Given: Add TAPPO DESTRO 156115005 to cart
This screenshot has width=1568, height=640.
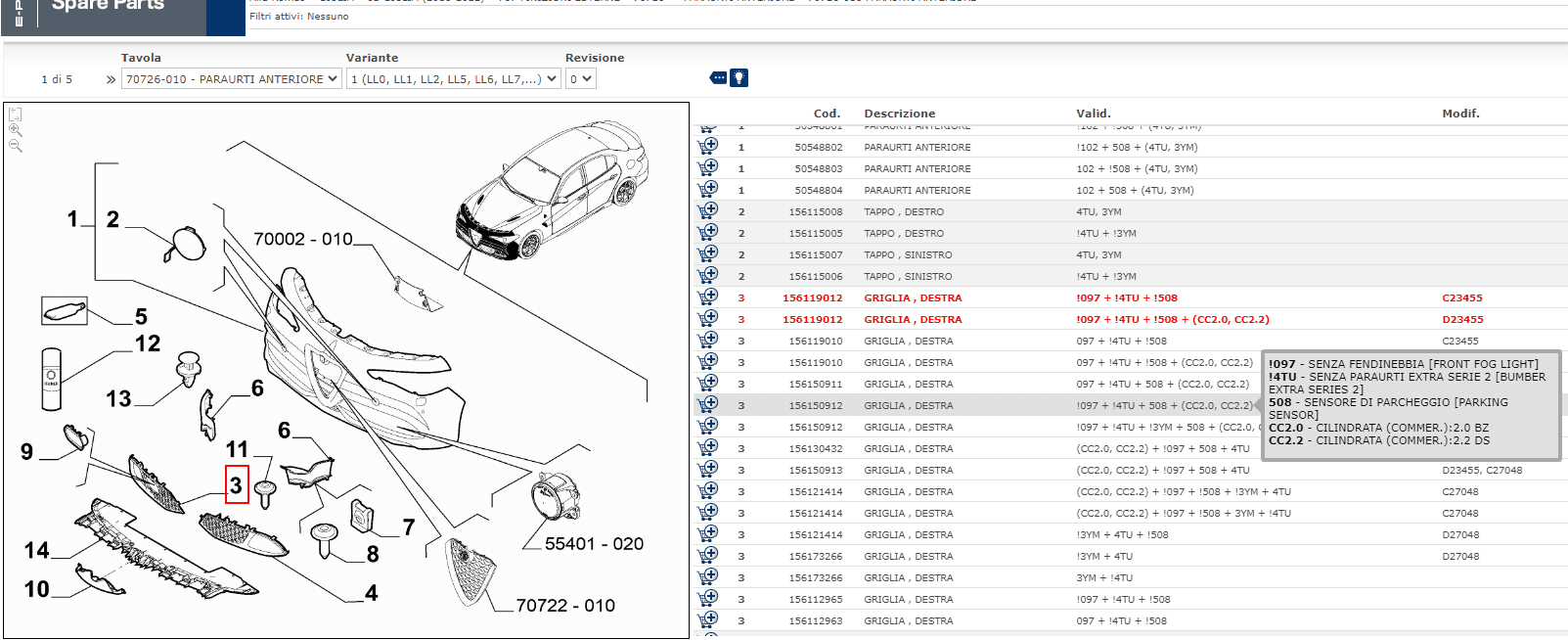Looking at the screenshot, I should tap(707, 233).
